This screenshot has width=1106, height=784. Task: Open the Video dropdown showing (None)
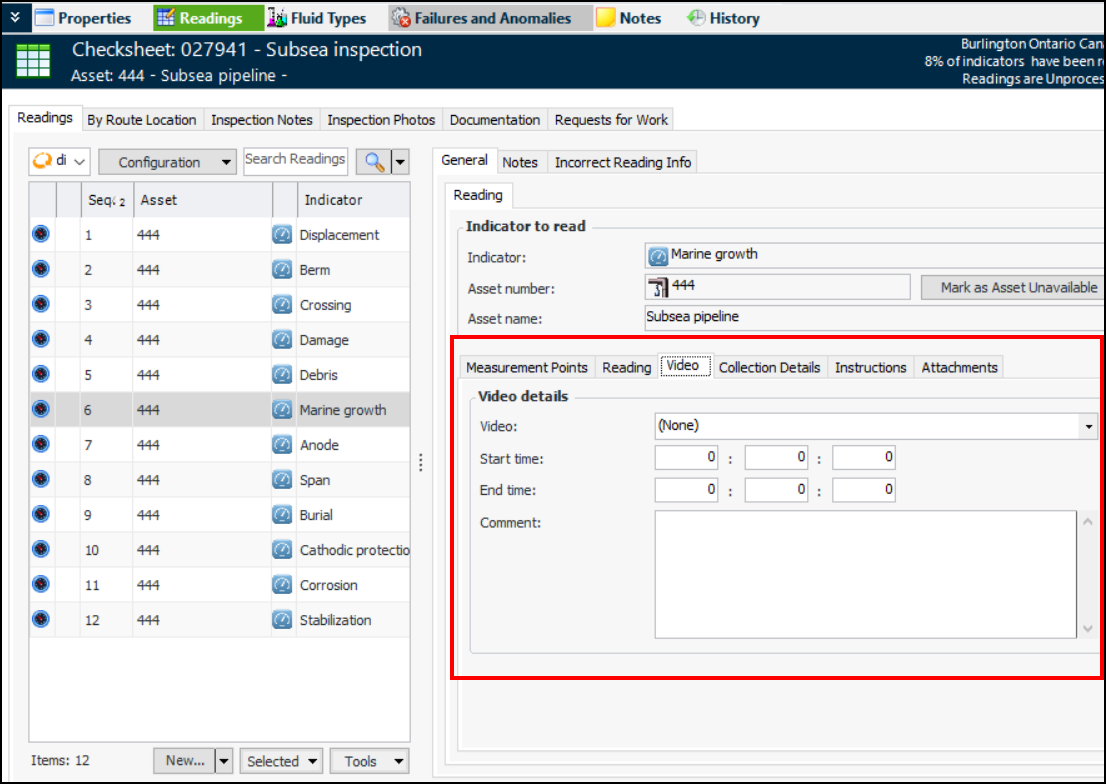tap(1088, 426)
